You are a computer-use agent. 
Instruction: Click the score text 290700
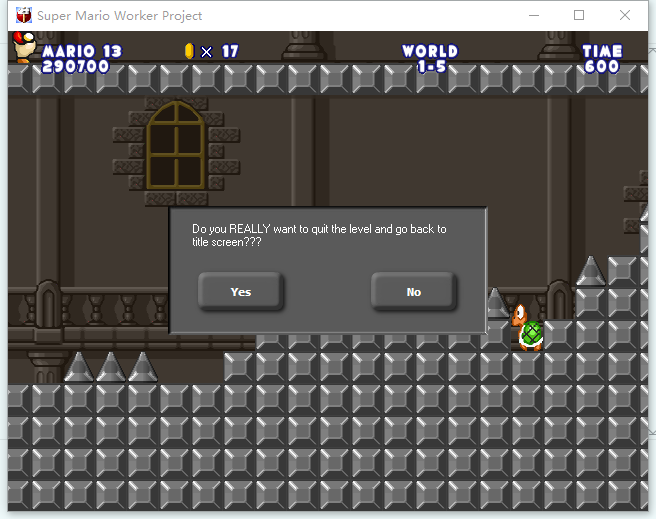[75, 66]
